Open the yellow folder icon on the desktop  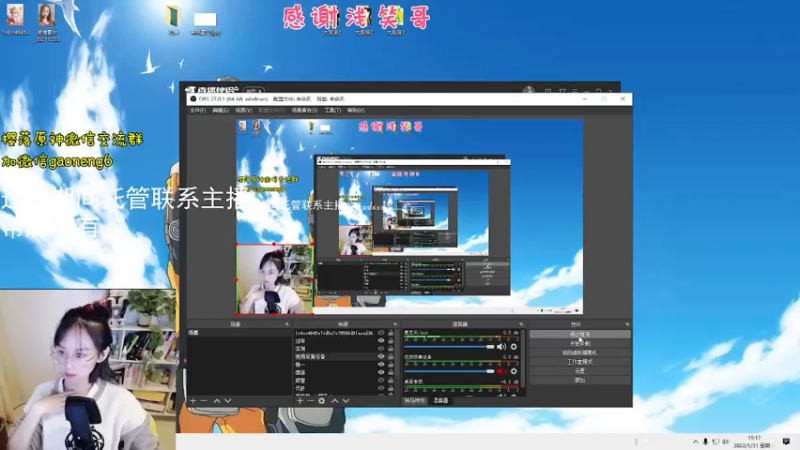(x=173, y=17)
